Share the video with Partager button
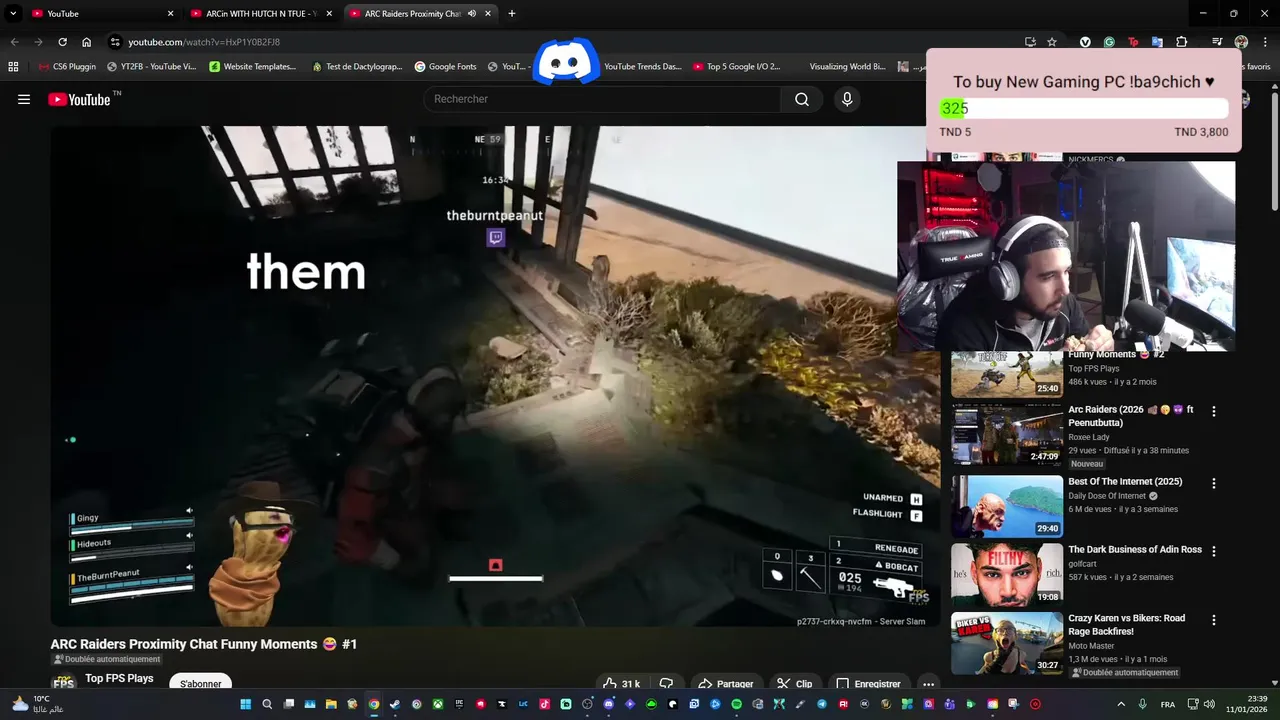This screenshot has width=1280, height=720. point(726,684)
